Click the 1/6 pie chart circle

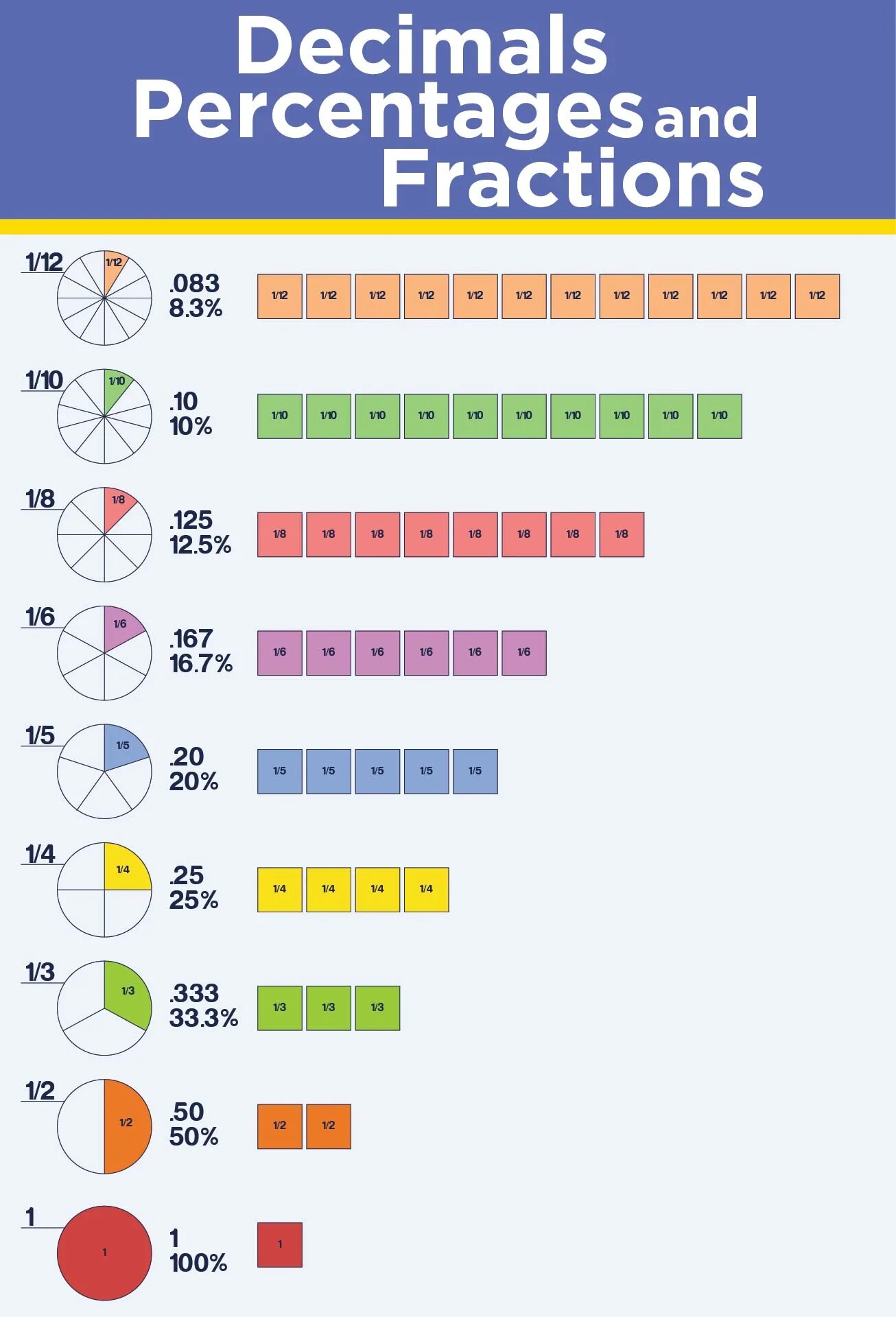tap(104, 653)
